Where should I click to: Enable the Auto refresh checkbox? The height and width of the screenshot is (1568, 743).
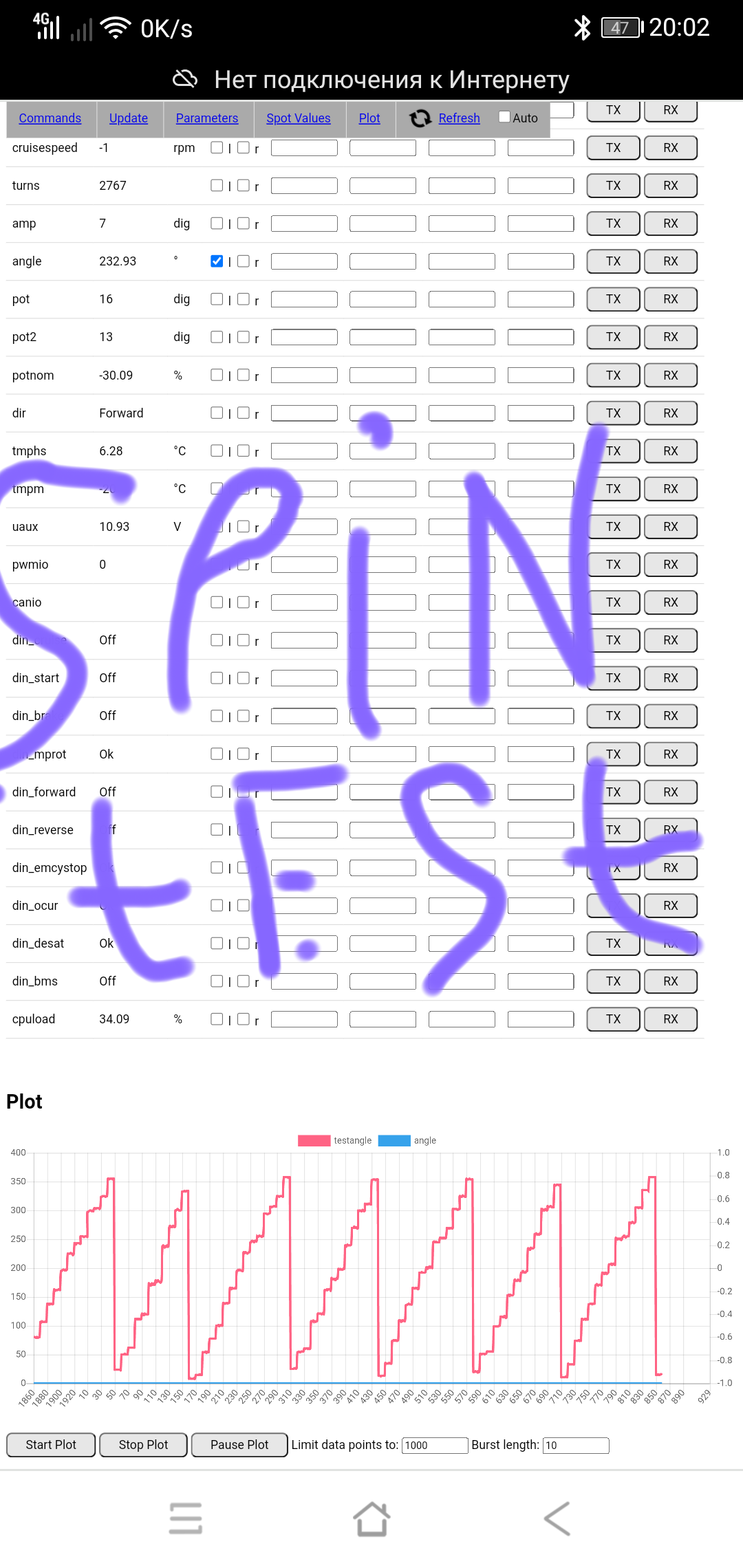[504, 117]
